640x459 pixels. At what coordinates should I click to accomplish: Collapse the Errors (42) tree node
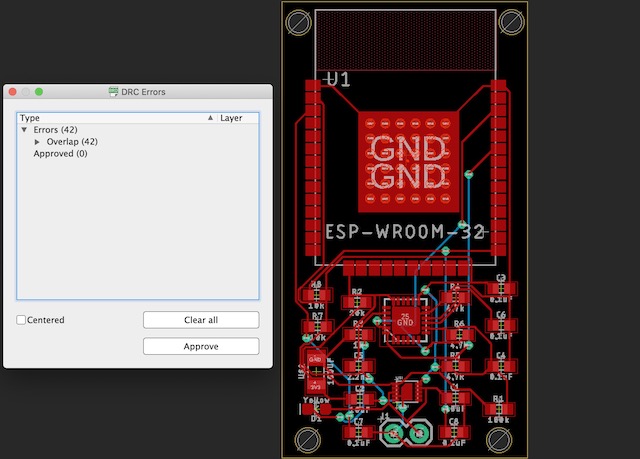[24, 130]
